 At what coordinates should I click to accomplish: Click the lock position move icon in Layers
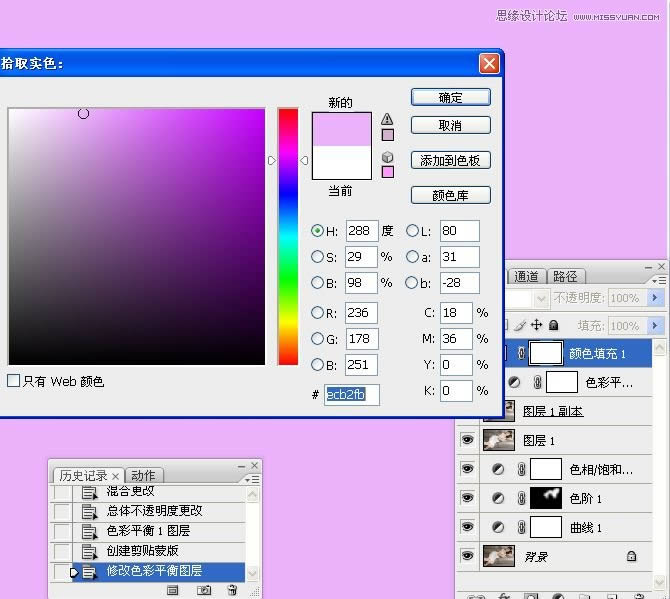click(x=537, y=325)
